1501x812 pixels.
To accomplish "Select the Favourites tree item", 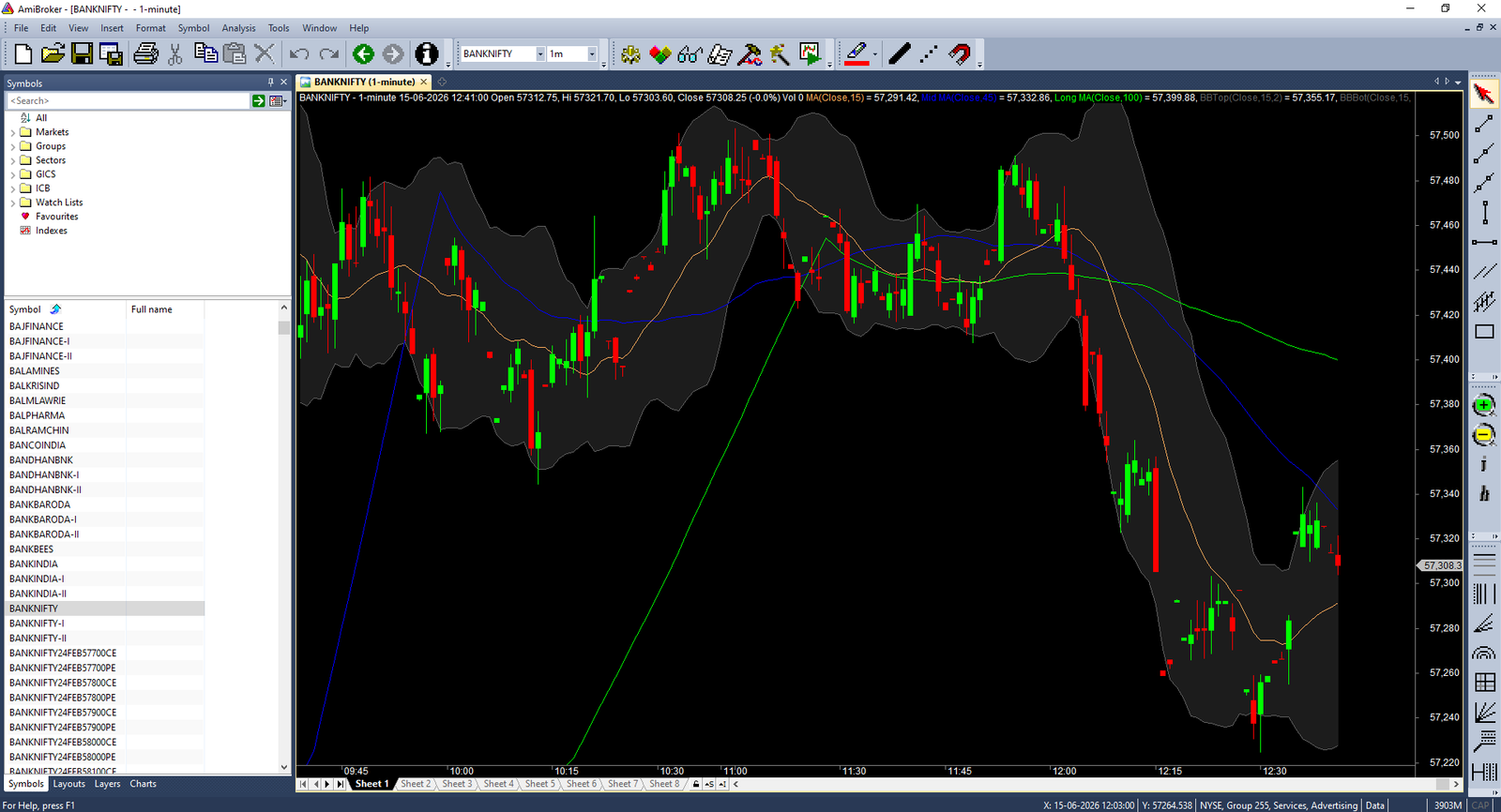I will tap(56, 217).
